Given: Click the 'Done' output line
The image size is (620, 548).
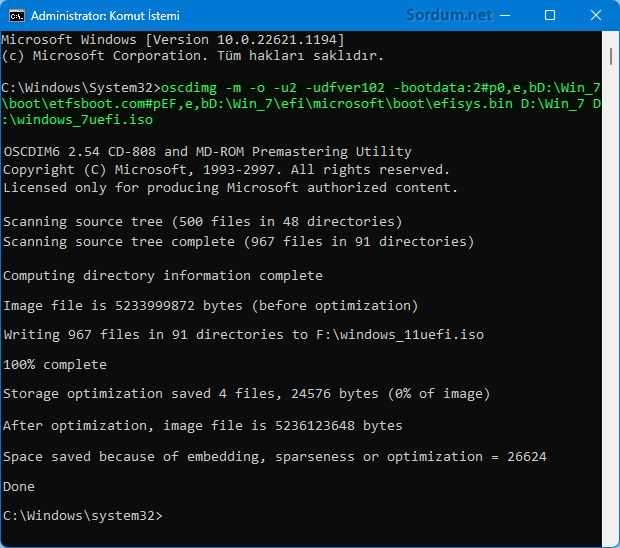Looking at the screenshot, I should pyautogui.click(x=19, y=487).
